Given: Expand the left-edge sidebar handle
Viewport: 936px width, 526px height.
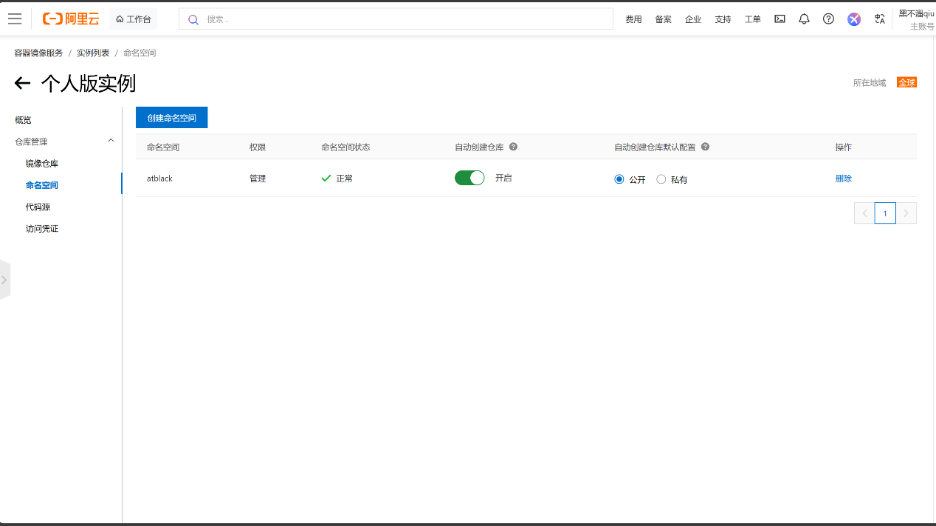Looking at the screenshot, I should [x=5, y=279].
